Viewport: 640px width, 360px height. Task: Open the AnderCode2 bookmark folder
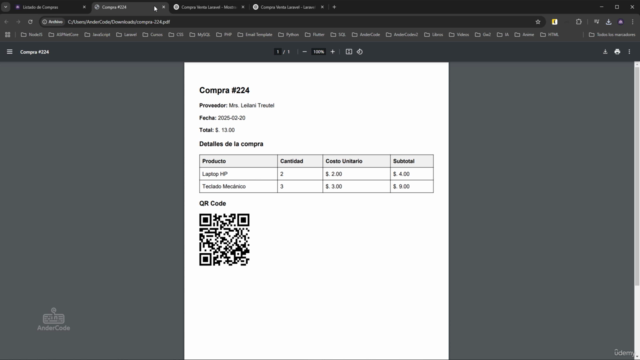point(402,35)
